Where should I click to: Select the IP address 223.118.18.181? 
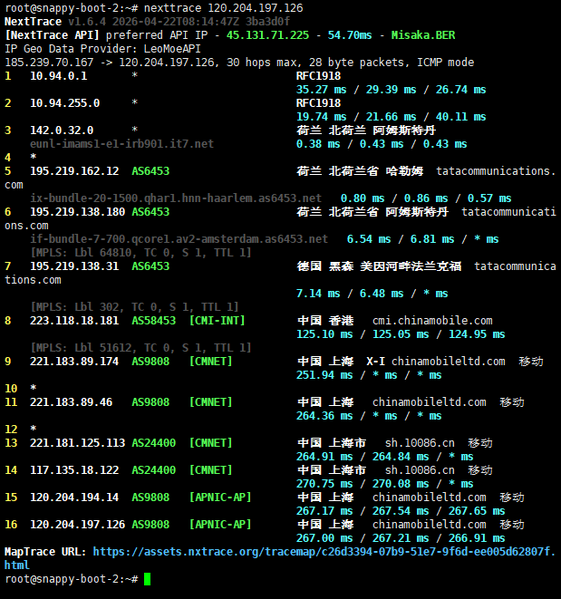(x=74, y=321)
